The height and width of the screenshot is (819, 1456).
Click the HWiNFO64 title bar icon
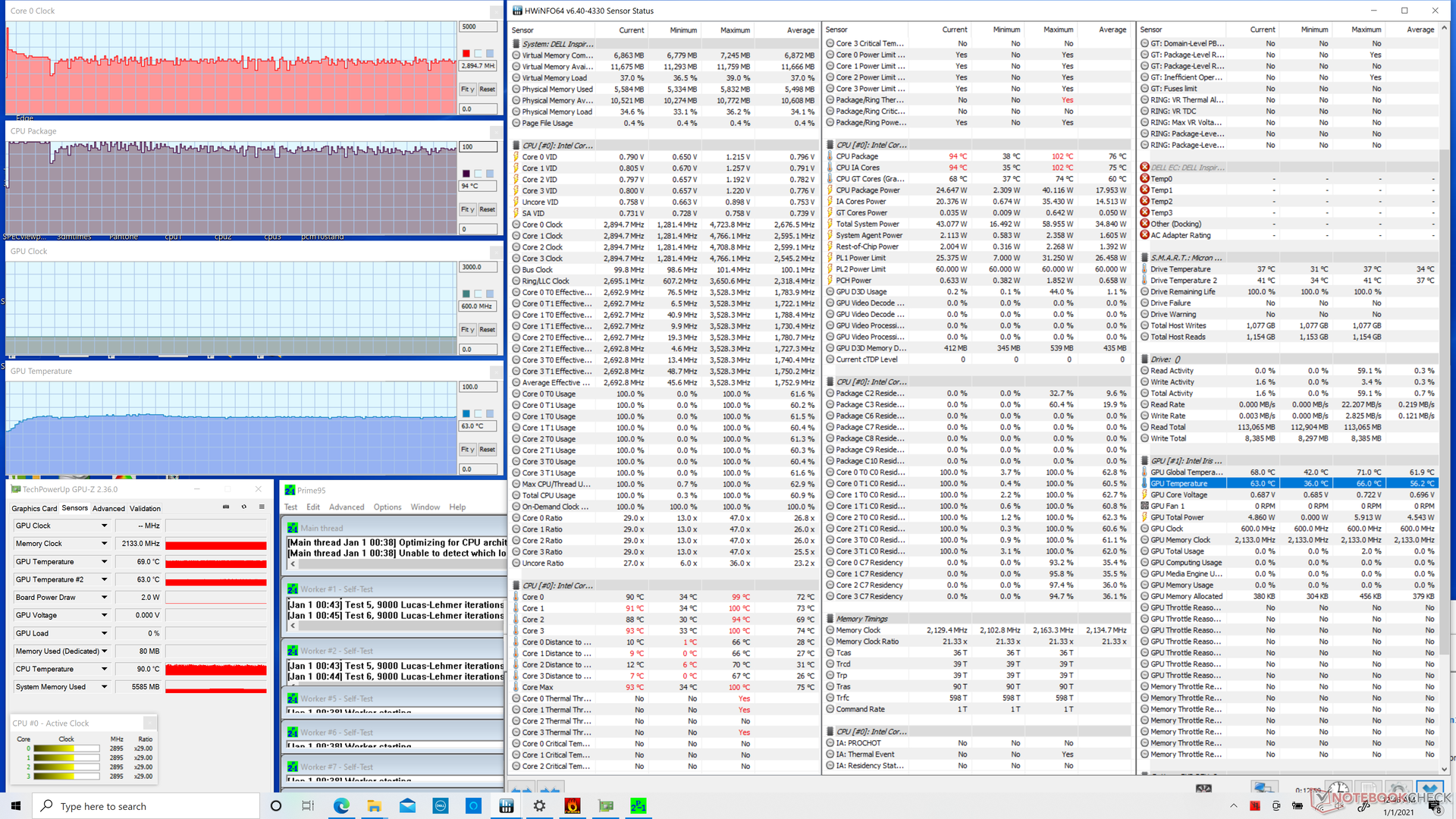click(x=517, y=11)
